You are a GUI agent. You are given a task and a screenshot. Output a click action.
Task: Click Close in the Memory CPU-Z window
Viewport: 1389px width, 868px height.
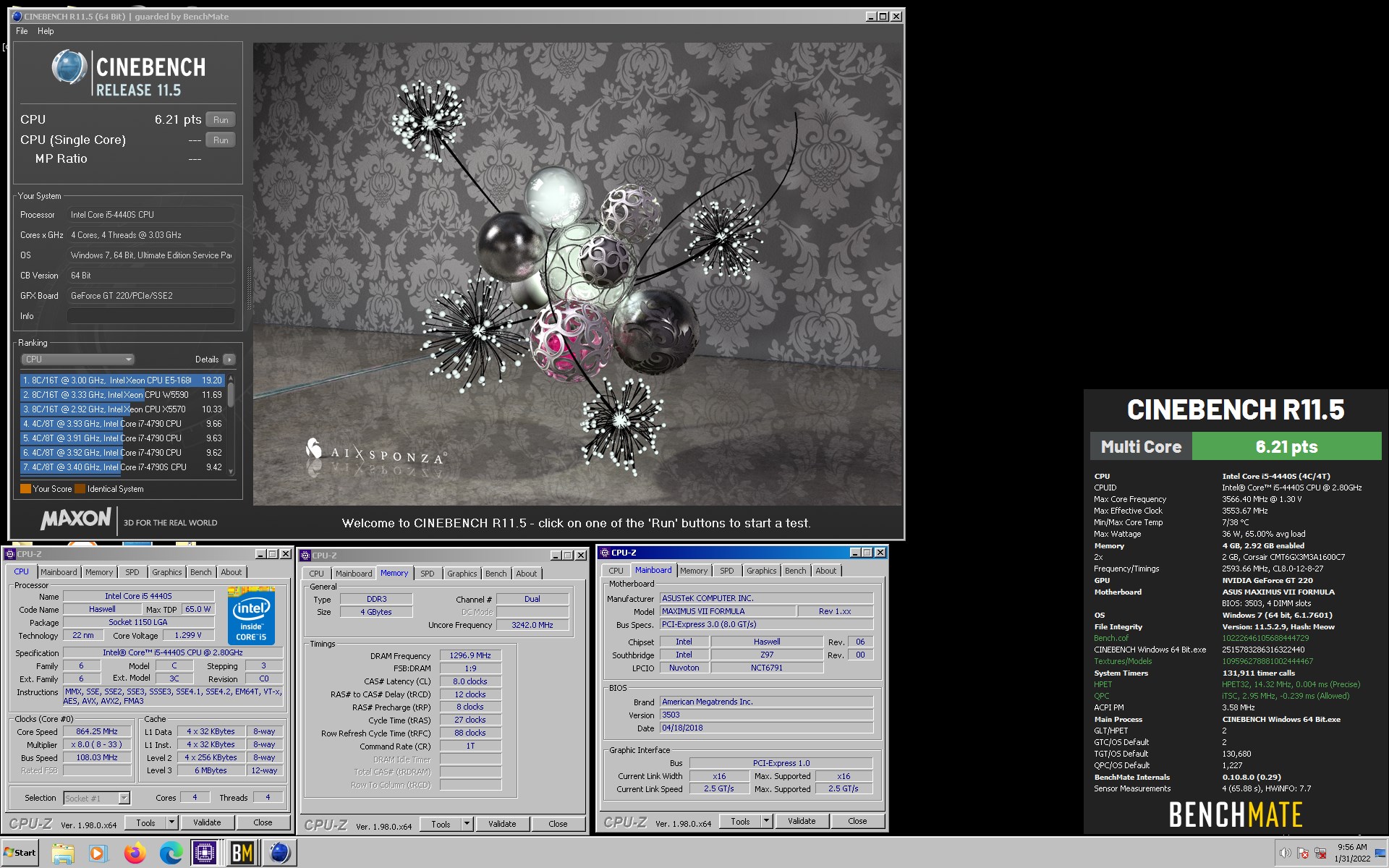558,824
